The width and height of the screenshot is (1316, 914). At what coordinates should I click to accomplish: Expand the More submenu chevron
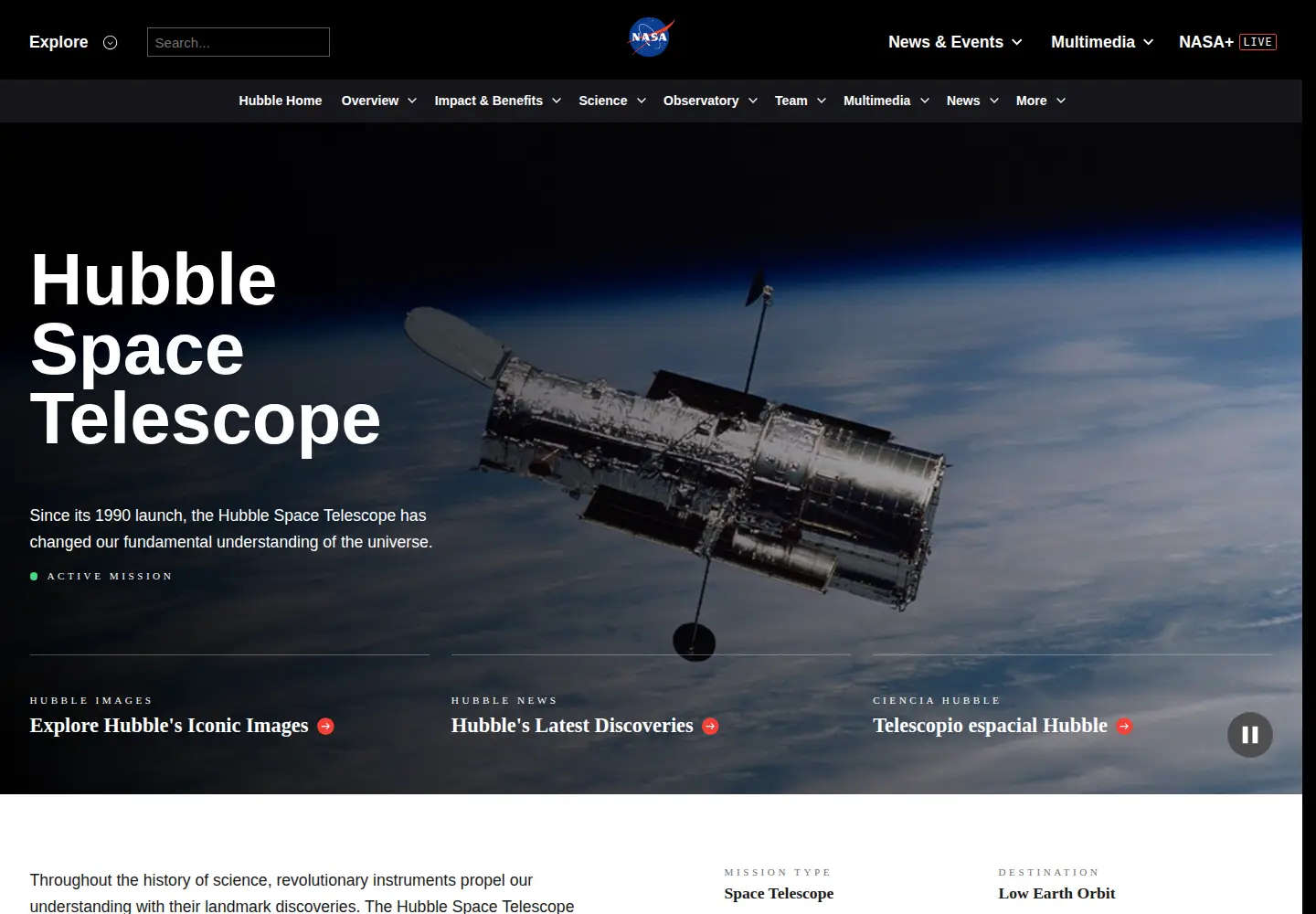tap(1061, 101)
